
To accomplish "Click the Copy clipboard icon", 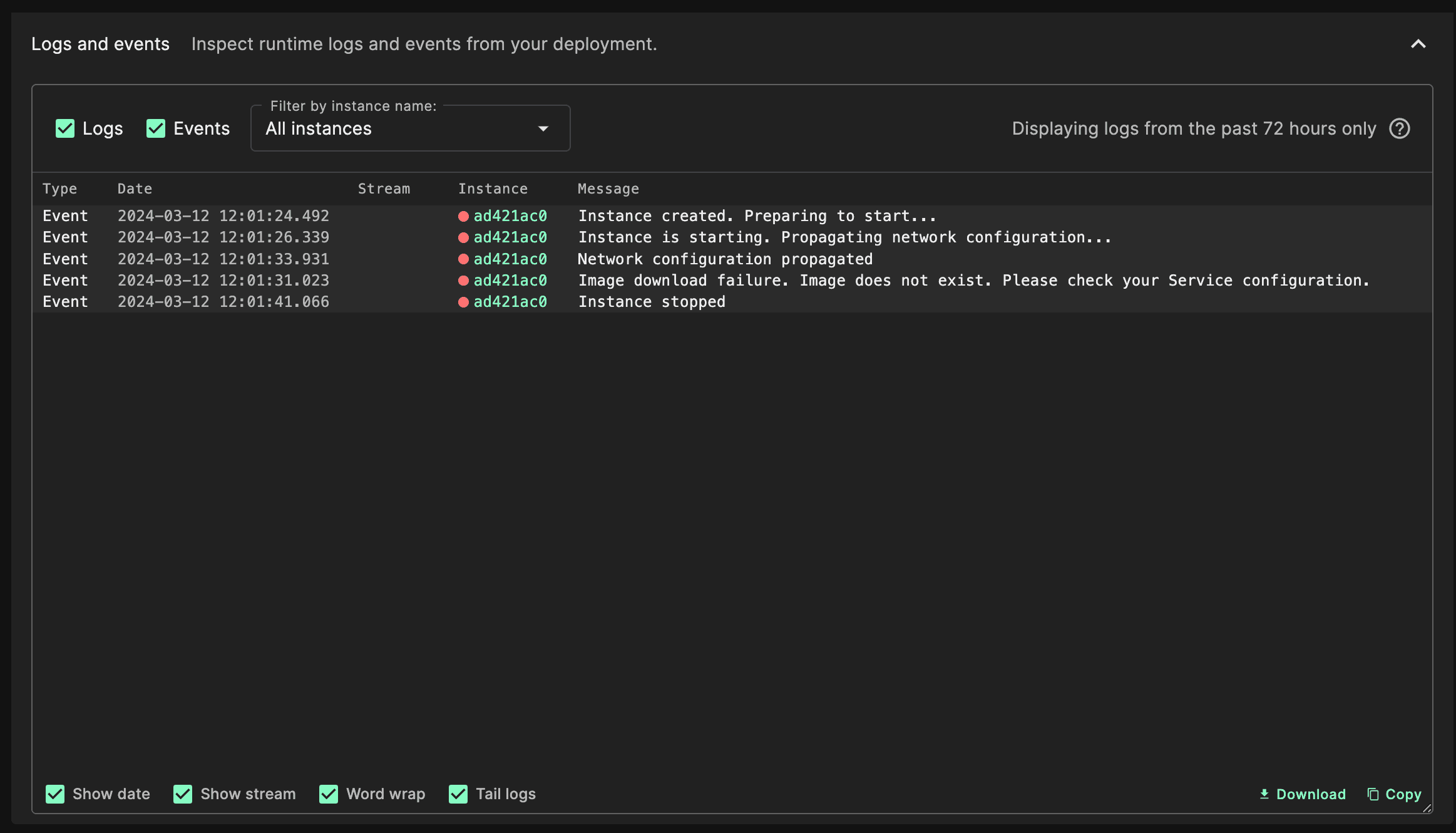I will (1373, 794).
